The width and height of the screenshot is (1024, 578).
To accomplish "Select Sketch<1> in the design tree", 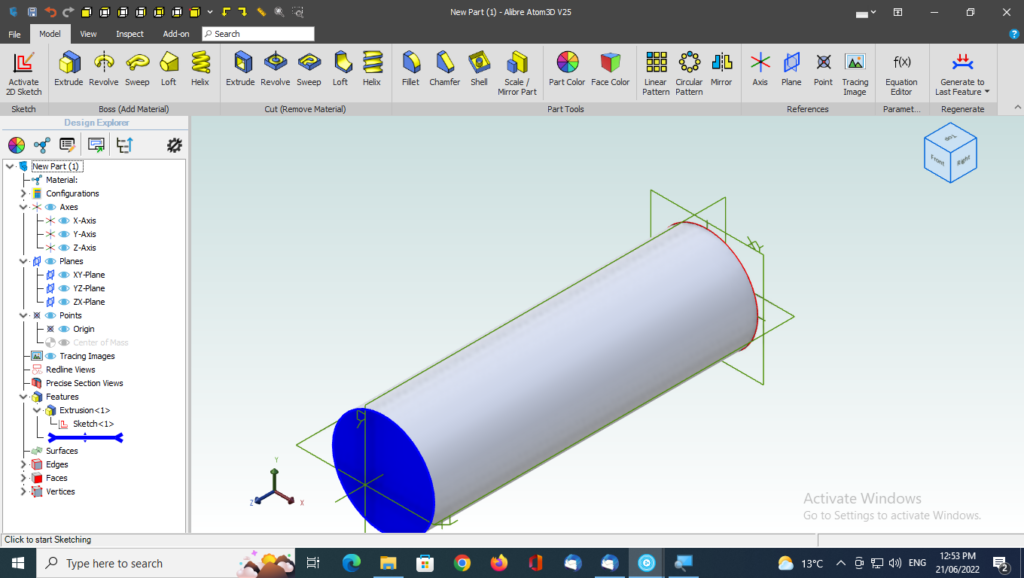I will pyautogui.click(x=92, y=424).
